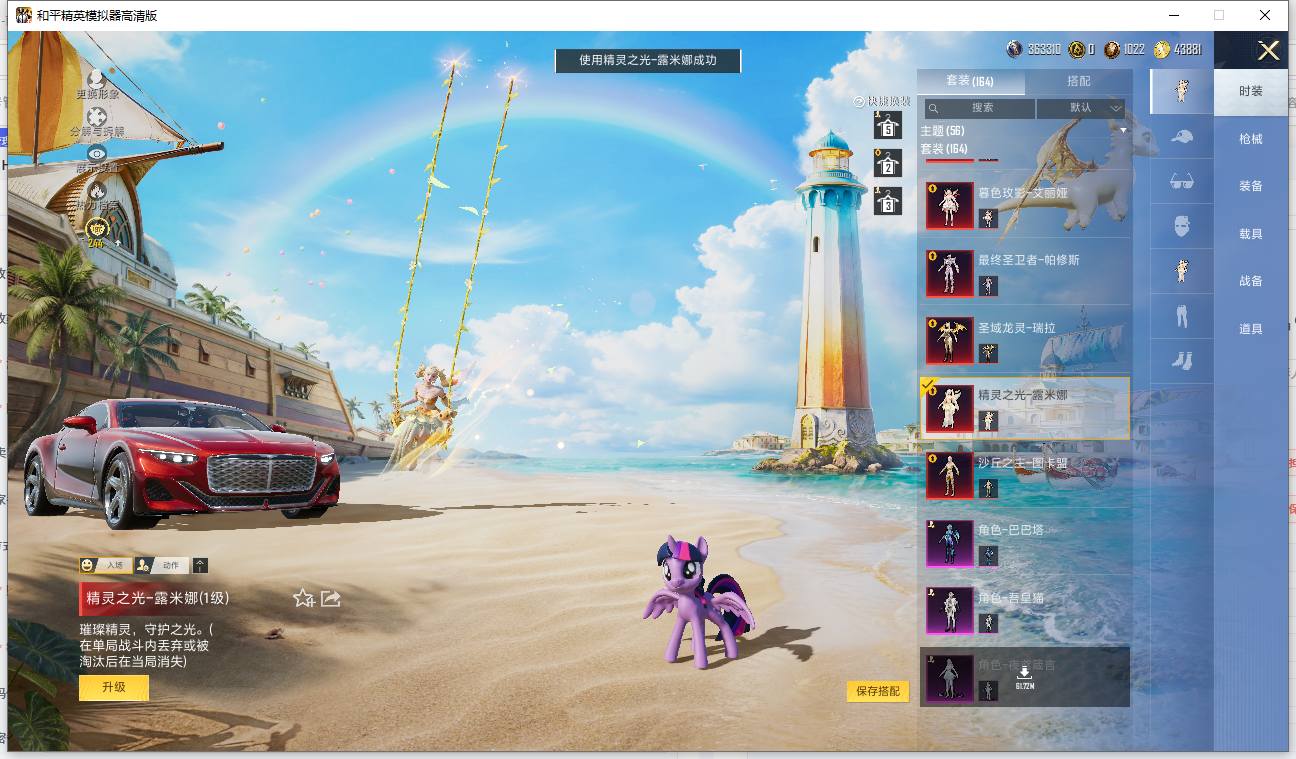Click small set icon under 沙丘之主-图卡蒙

[x=988, y=488]
